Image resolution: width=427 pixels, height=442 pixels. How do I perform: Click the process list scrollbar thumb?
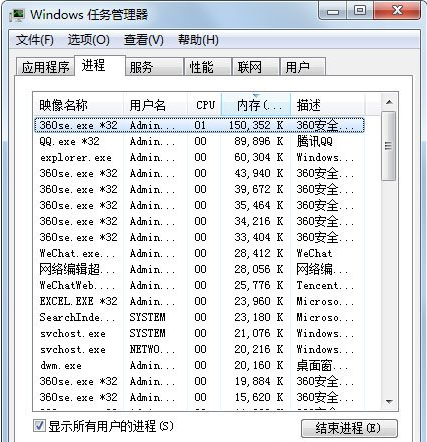point(389,146)
